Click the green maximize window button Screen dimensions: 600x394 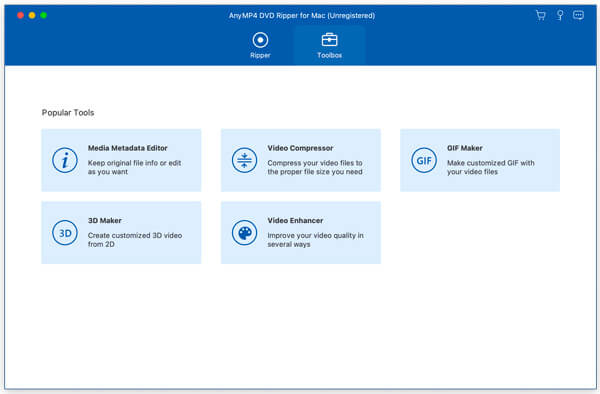point(44,15)
